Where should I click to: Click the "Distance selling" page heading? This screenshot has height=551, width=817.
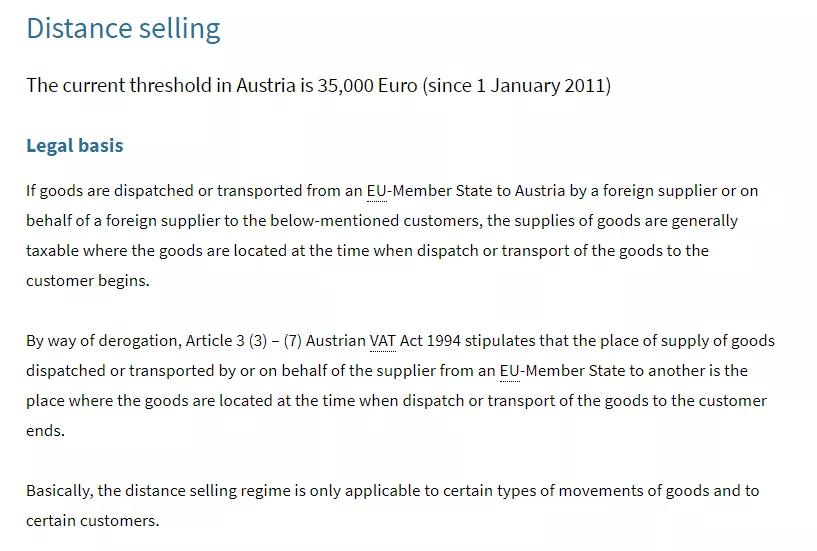123,29
